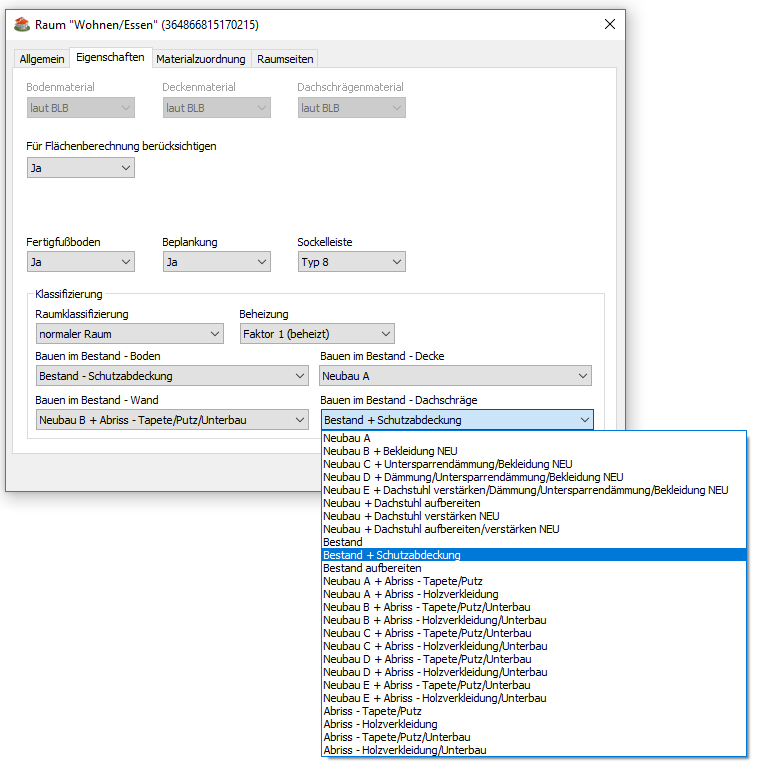
Task: Switch to the Allgemein tab
Action: (x=42, y=59)
